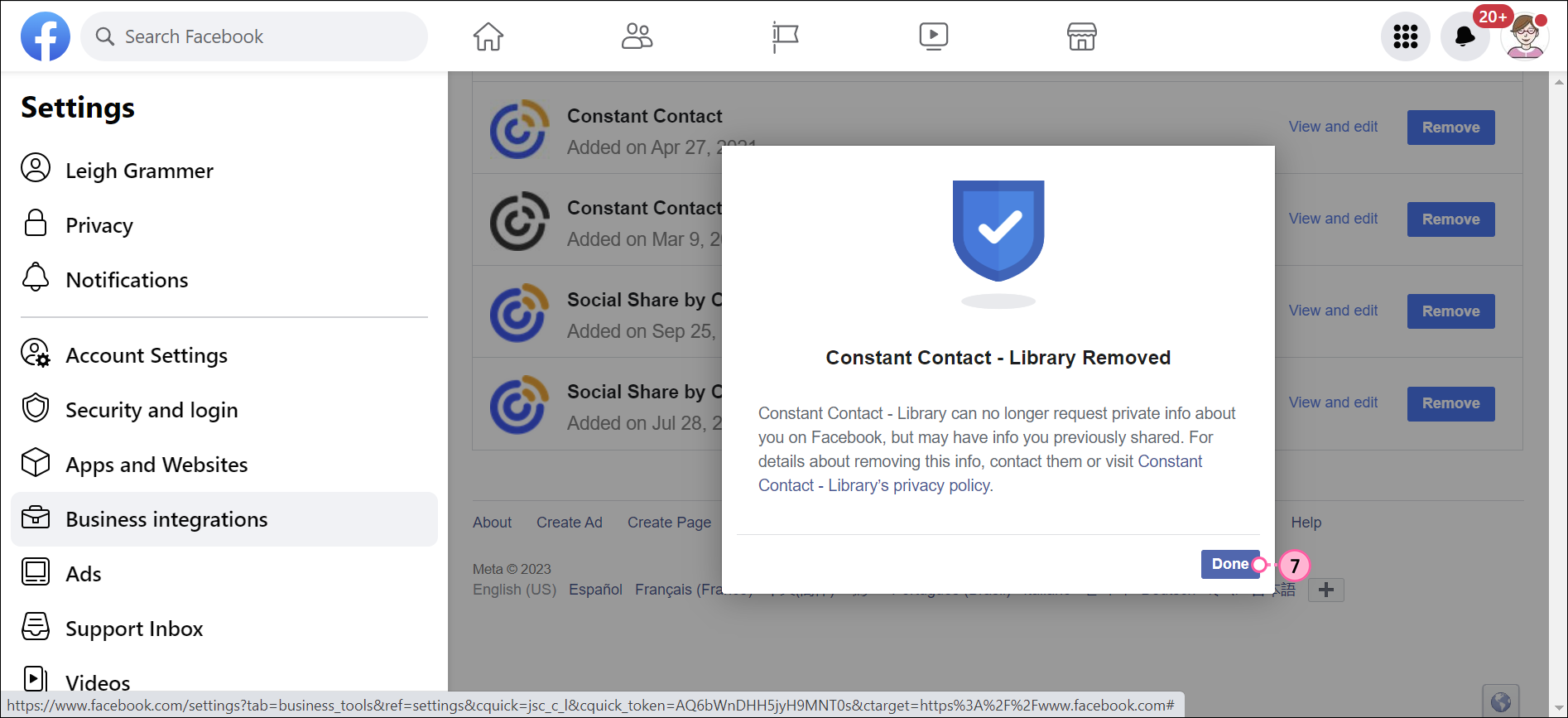Open Account Settings
This screenshot has width=1568, height=718.
click(224, 354)
